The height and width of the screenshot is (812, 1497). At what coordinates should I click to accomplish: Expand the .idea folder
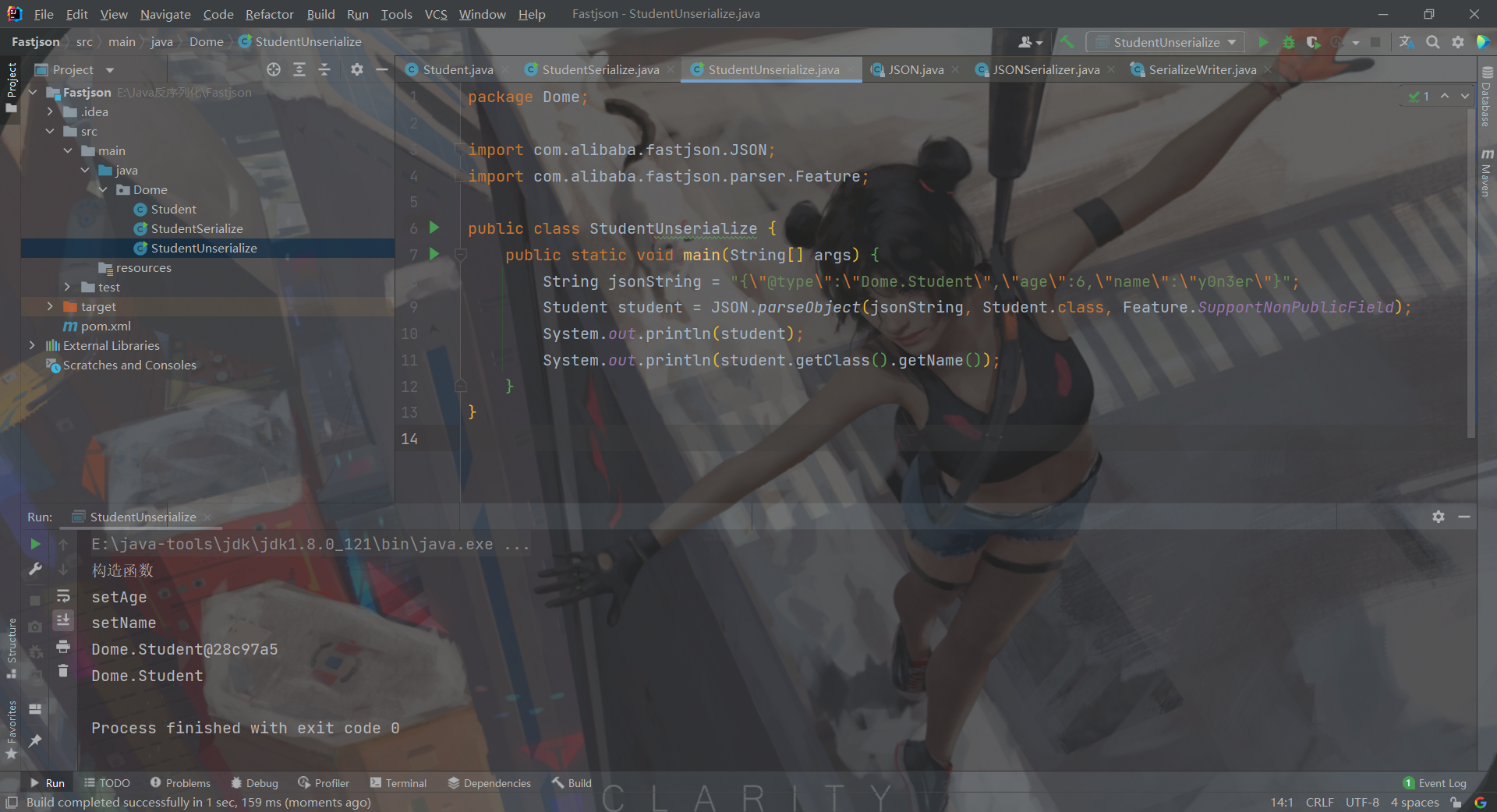[x=50, y=111]
